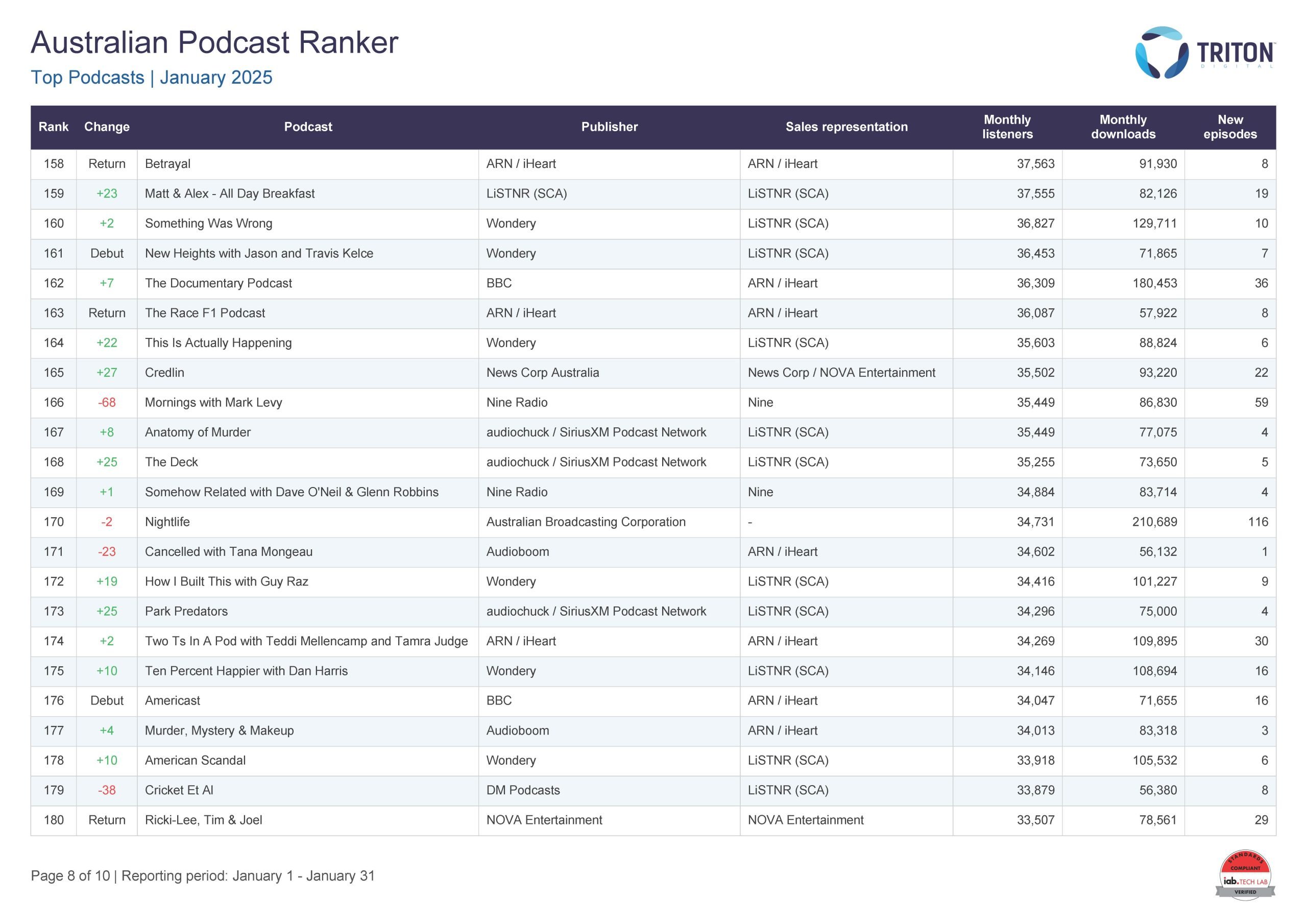
Task: Click the '-68' change value for Mark Levy
Action: [x=107, y=402]
